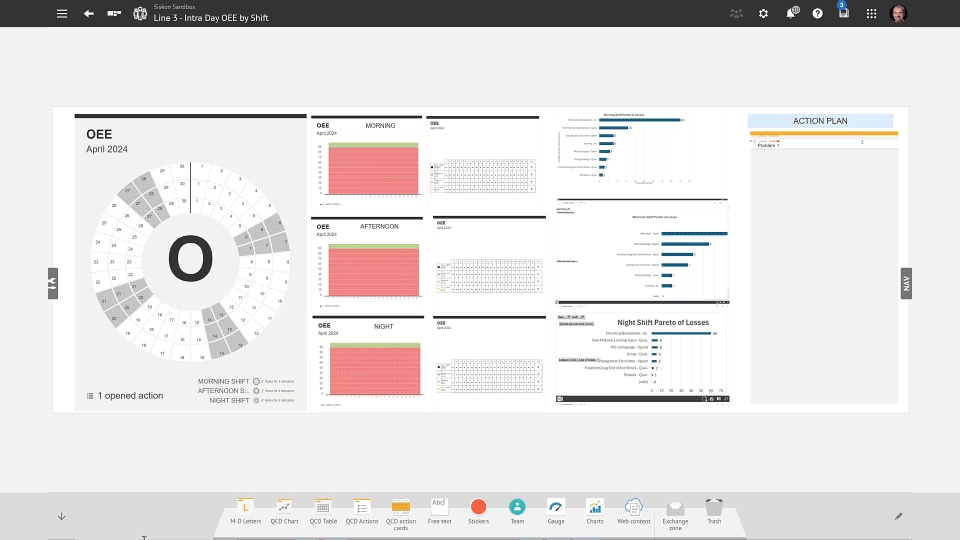The width and height of the screenshot is (960, 540).
Task: Click the OEE April 2024 title of wheel
Action: click(107, 141)
